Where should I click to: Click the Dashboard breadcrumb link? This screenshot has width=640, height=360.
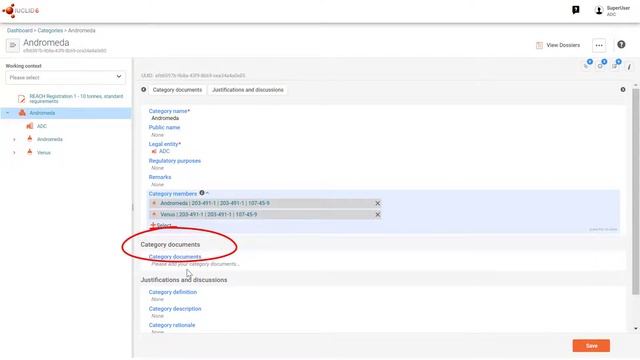pyautogui.click(x=20, y=31)
